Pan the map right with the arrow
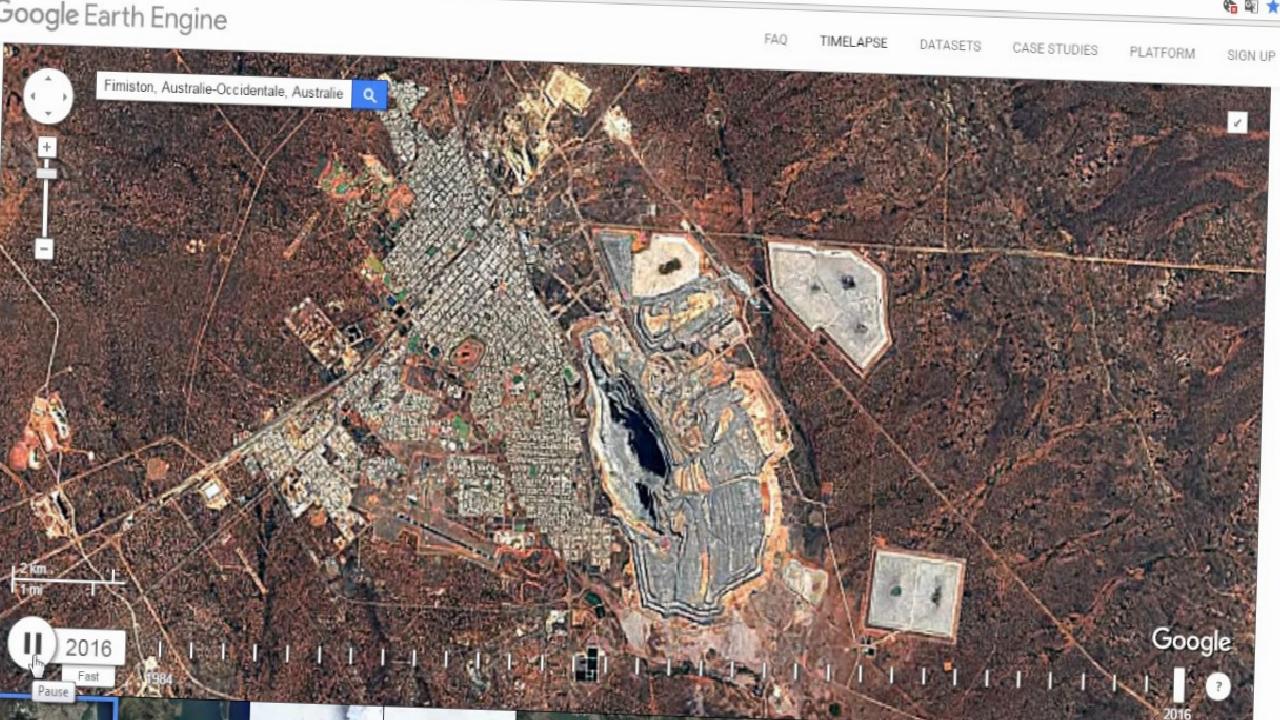The width and height of the screenshot is (1280, 720). coord(65,97)
